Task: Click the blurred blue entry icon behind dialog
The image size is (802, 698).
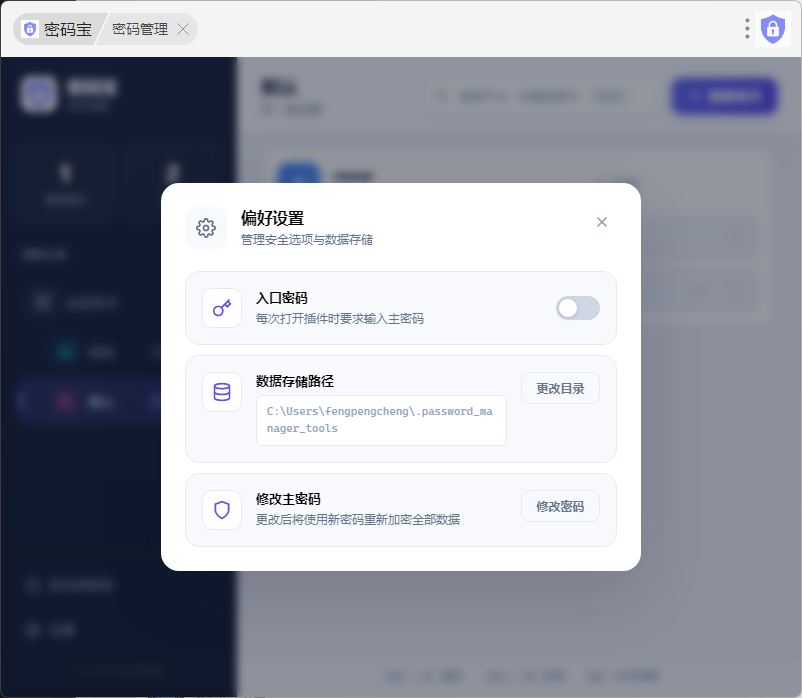Action: tap(299, 174)
